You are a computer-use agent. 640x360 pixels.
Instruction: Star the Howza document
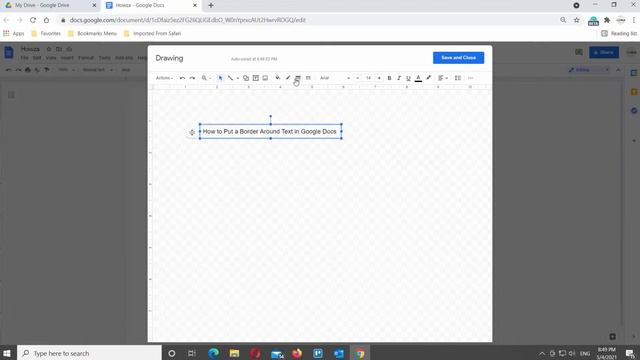coord(49,49)
